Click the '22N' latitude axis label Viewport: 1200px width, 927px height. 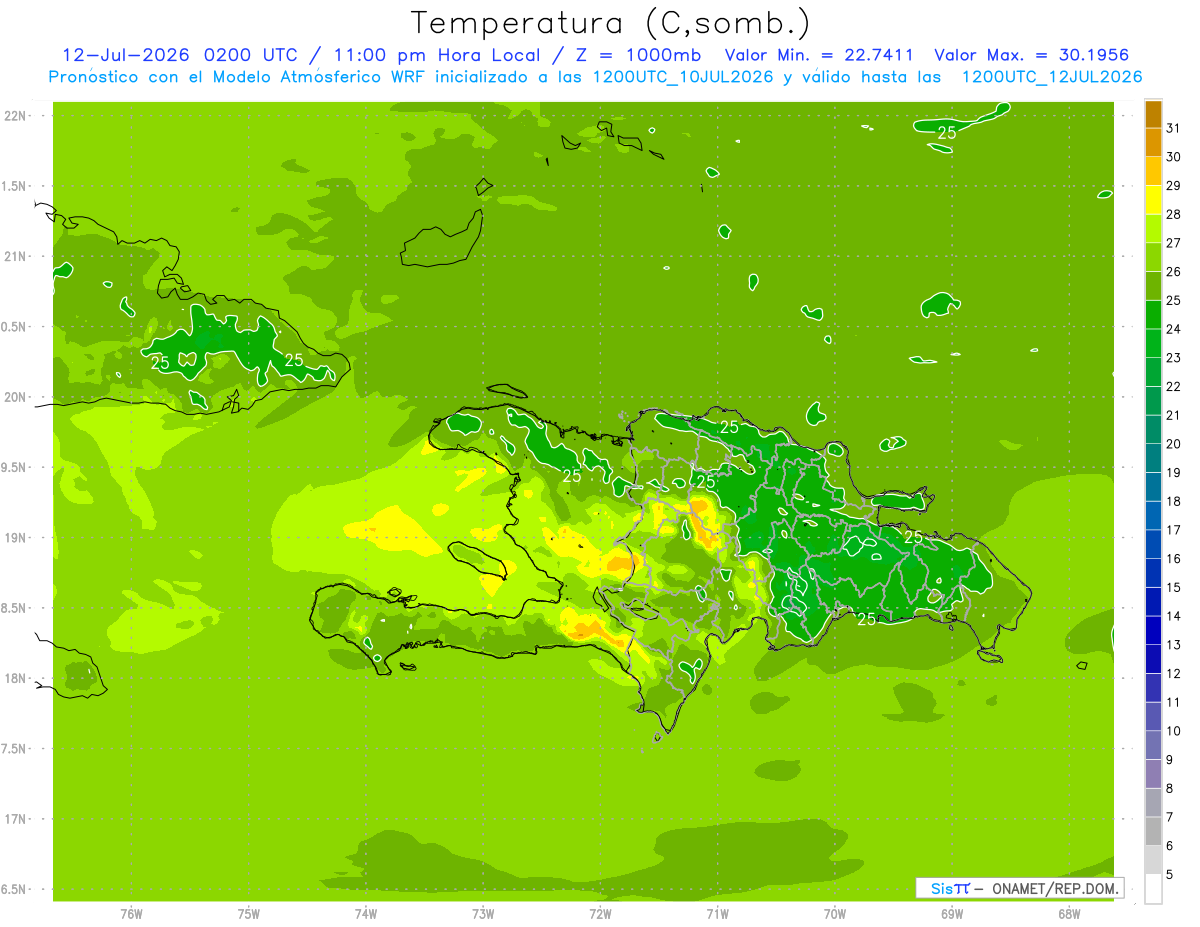click(x=17, y=116)
